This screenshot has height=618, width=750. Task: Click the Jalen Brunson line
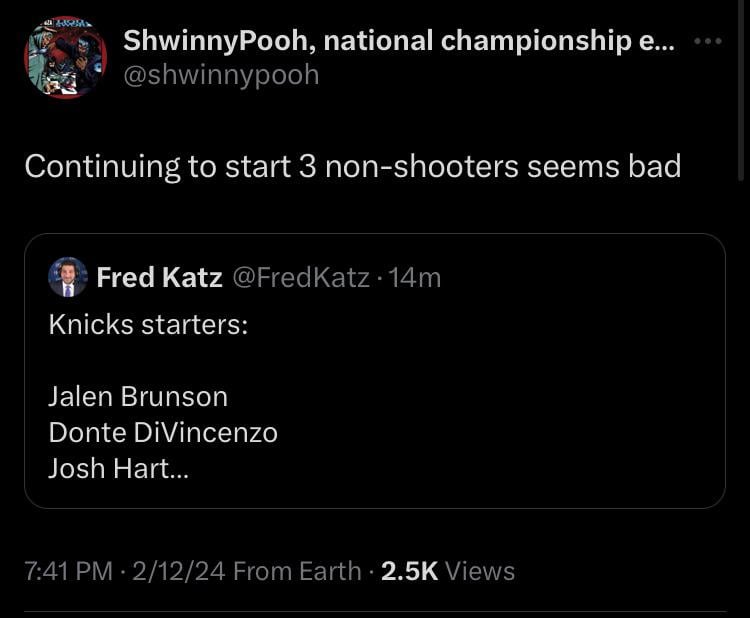[138, 396]
